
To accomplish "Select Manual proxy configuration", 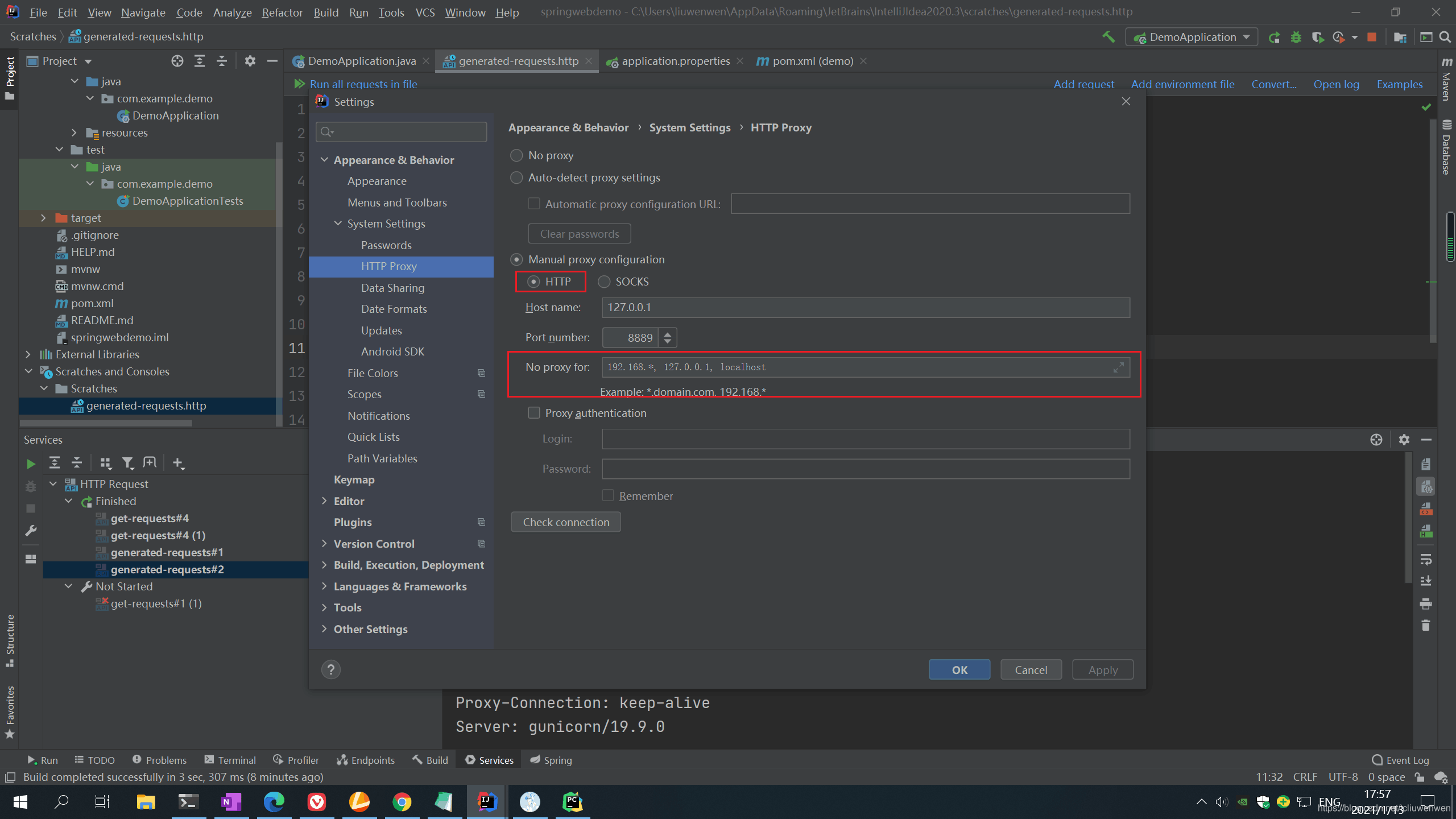I will pyautogui.click(x=516, y=259).
